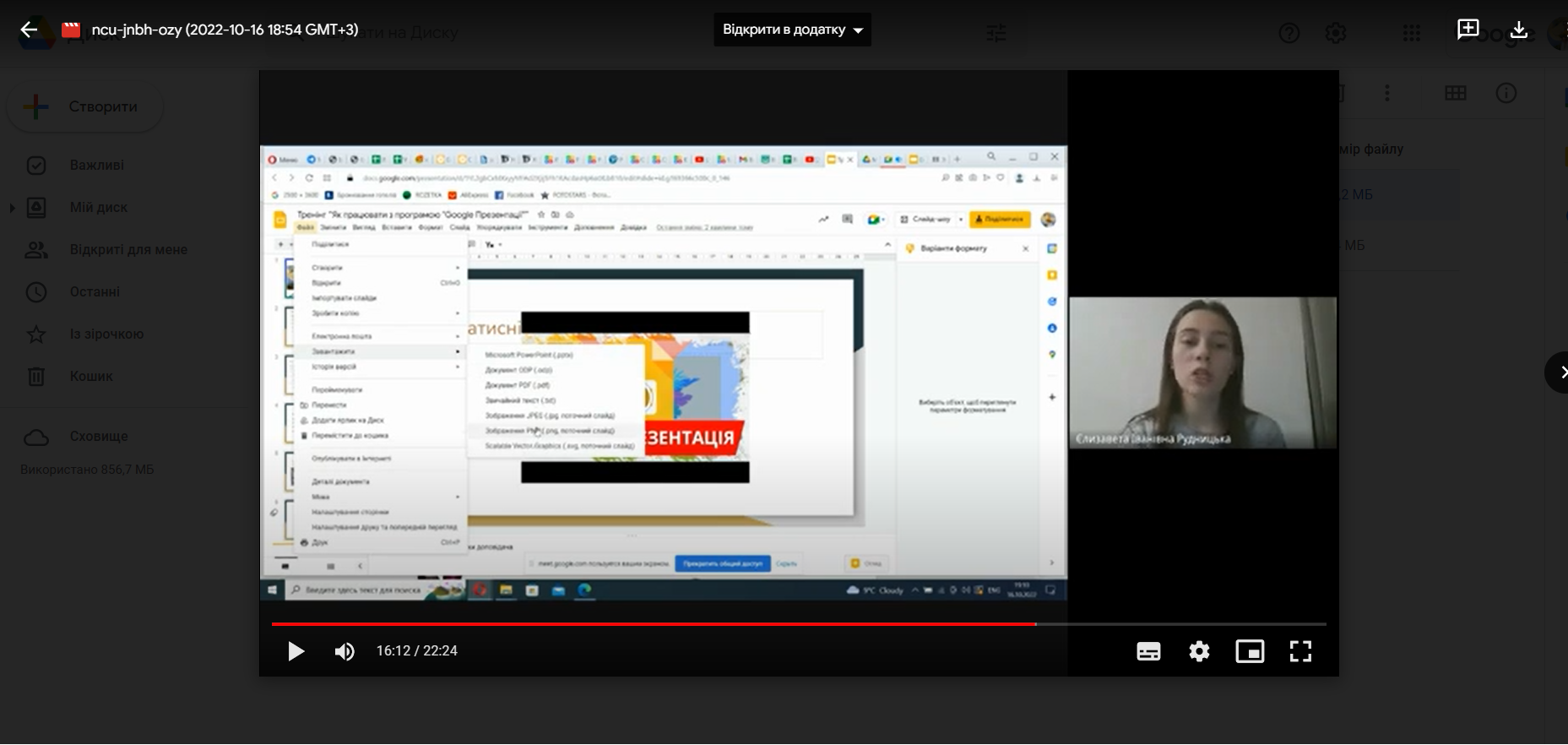
Task: Expand the "Мій диск" tree arrow
Action: click(x=12, y=208)
